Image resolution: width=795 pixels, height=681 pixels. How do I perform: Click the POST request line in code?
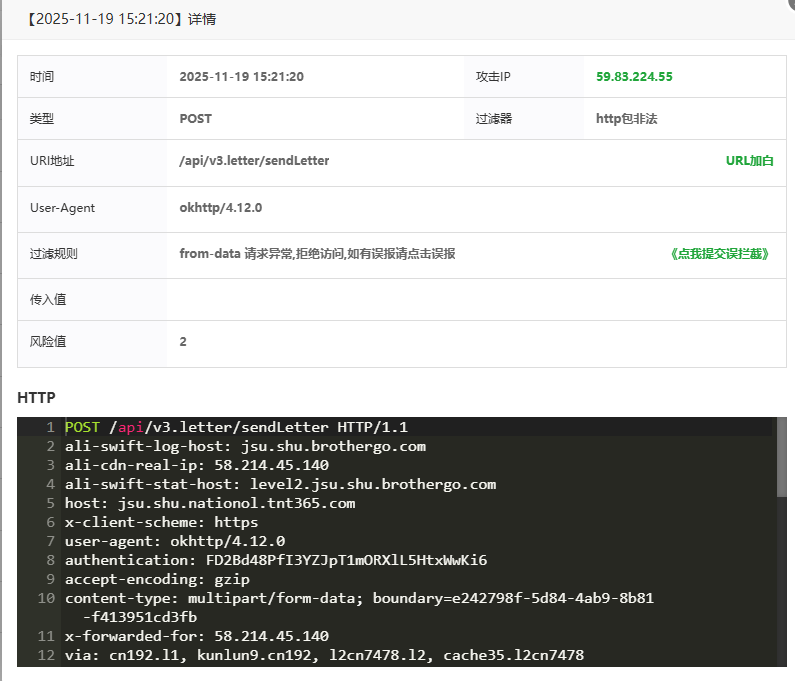pyautogui.click(x=236, y=427)
